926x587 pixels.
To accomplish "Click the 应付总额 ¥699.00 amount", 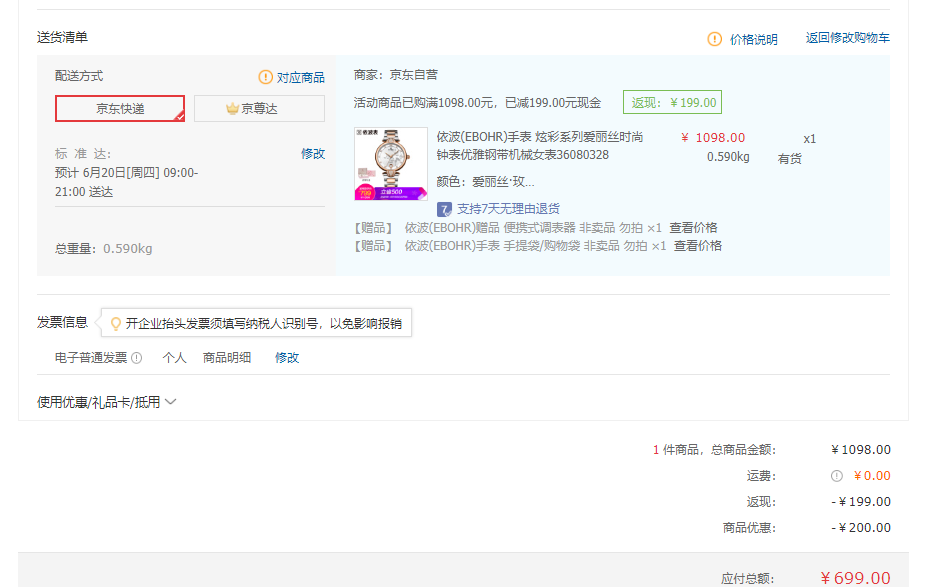I will 856,578.
